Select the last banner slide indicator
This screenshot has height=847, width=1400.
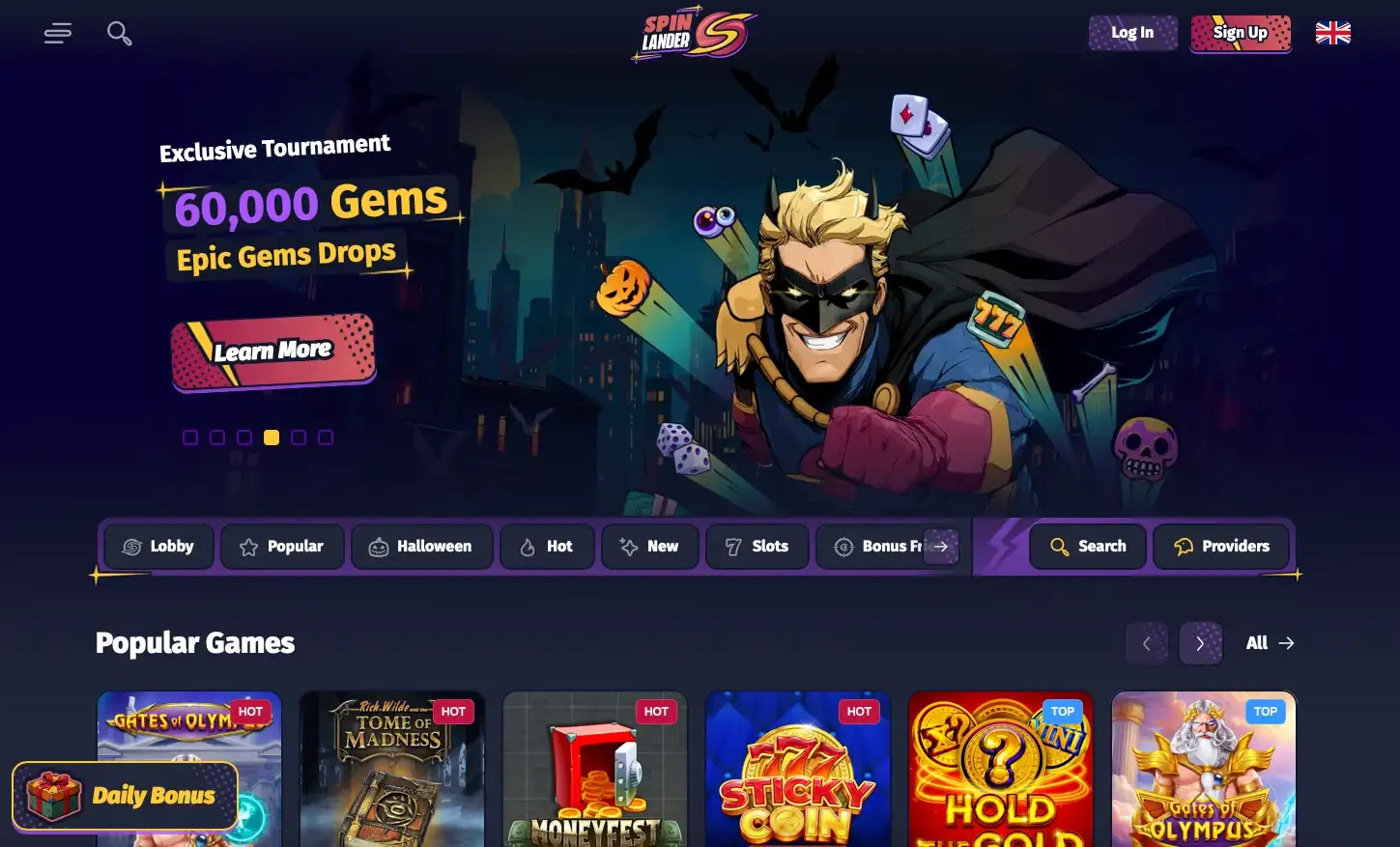tap(326, 438)
